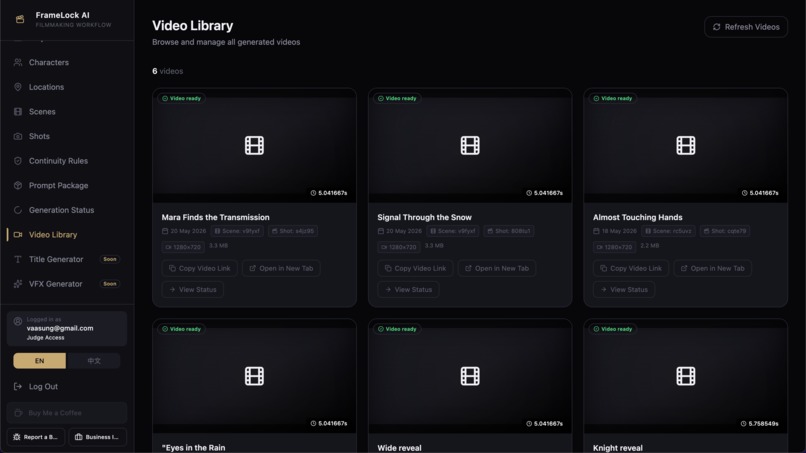
Task: Click film strip icon on Knight reveal card
Action: (x=686, y=376)
